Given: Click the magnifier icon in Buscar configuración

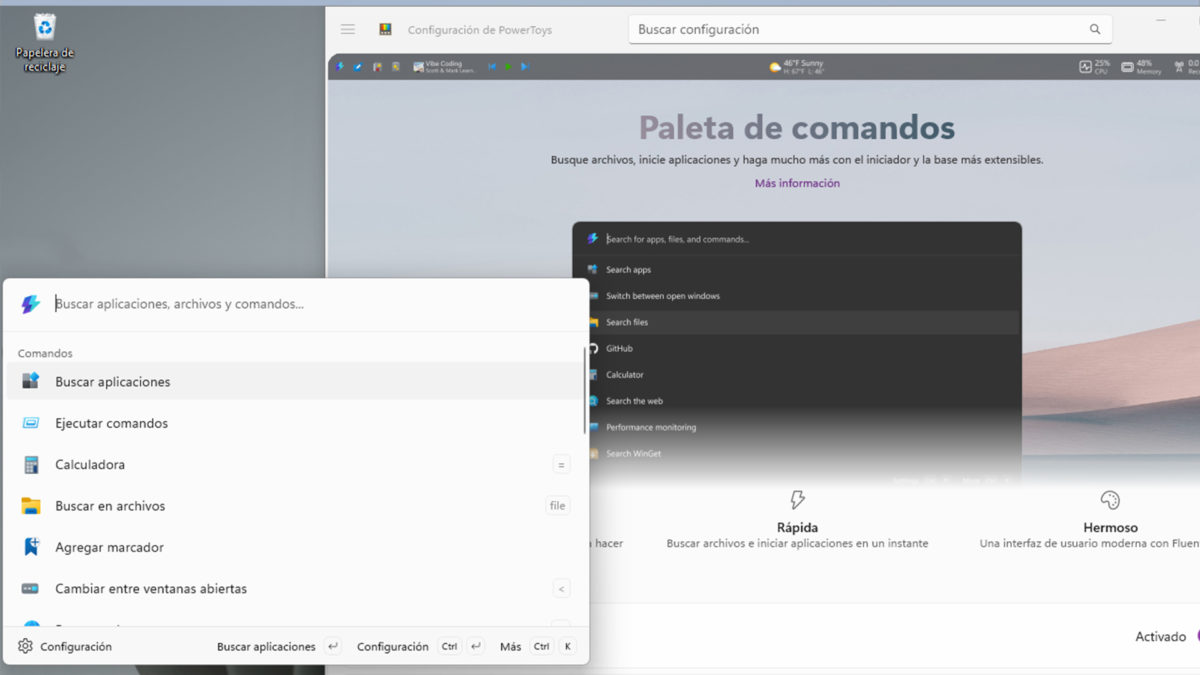Looking at the screenshot, I should 1095,30.
